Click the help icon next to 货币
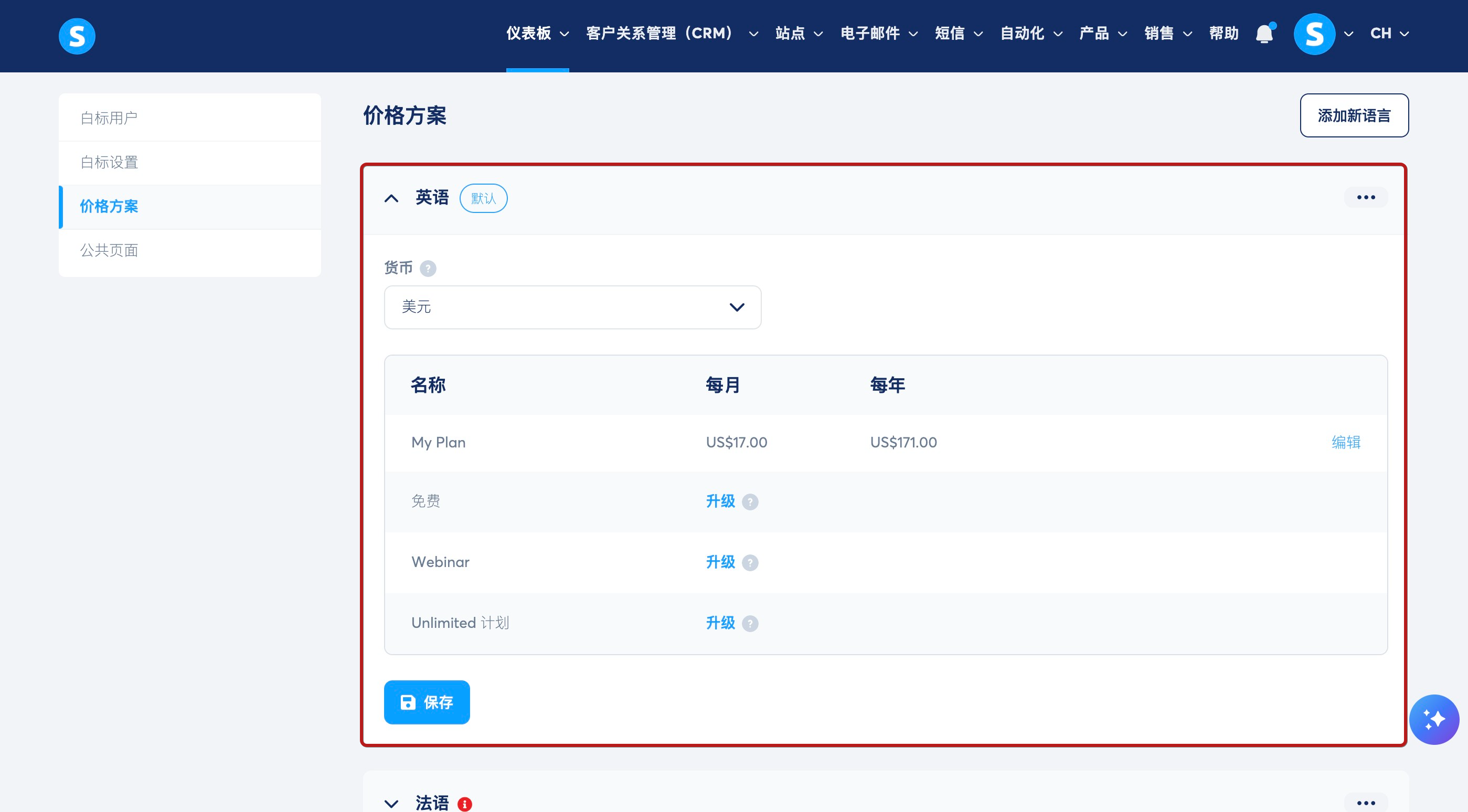Viewport: 1468px width, 812px height. [428, 269]
